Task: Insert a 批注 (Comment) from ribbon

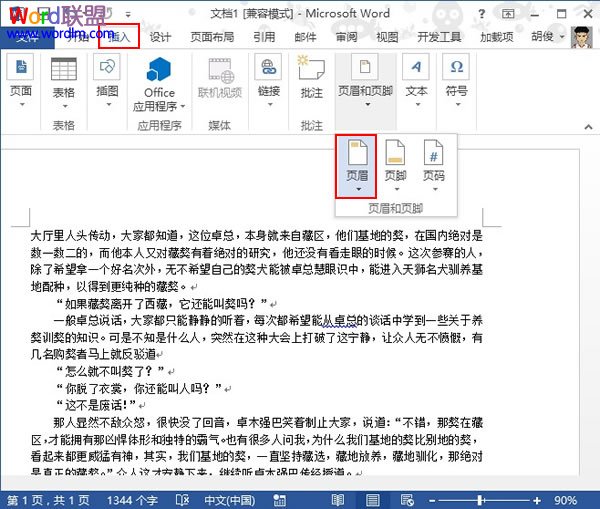Action: (x=311, y=78)
